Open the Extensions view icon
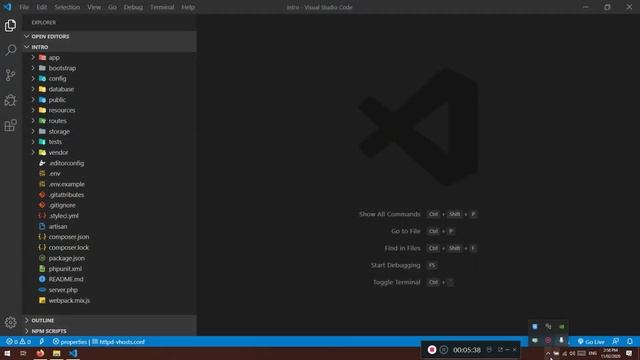Image resolution: width=640 pixels, height=360 pixels. click(10, 125)
